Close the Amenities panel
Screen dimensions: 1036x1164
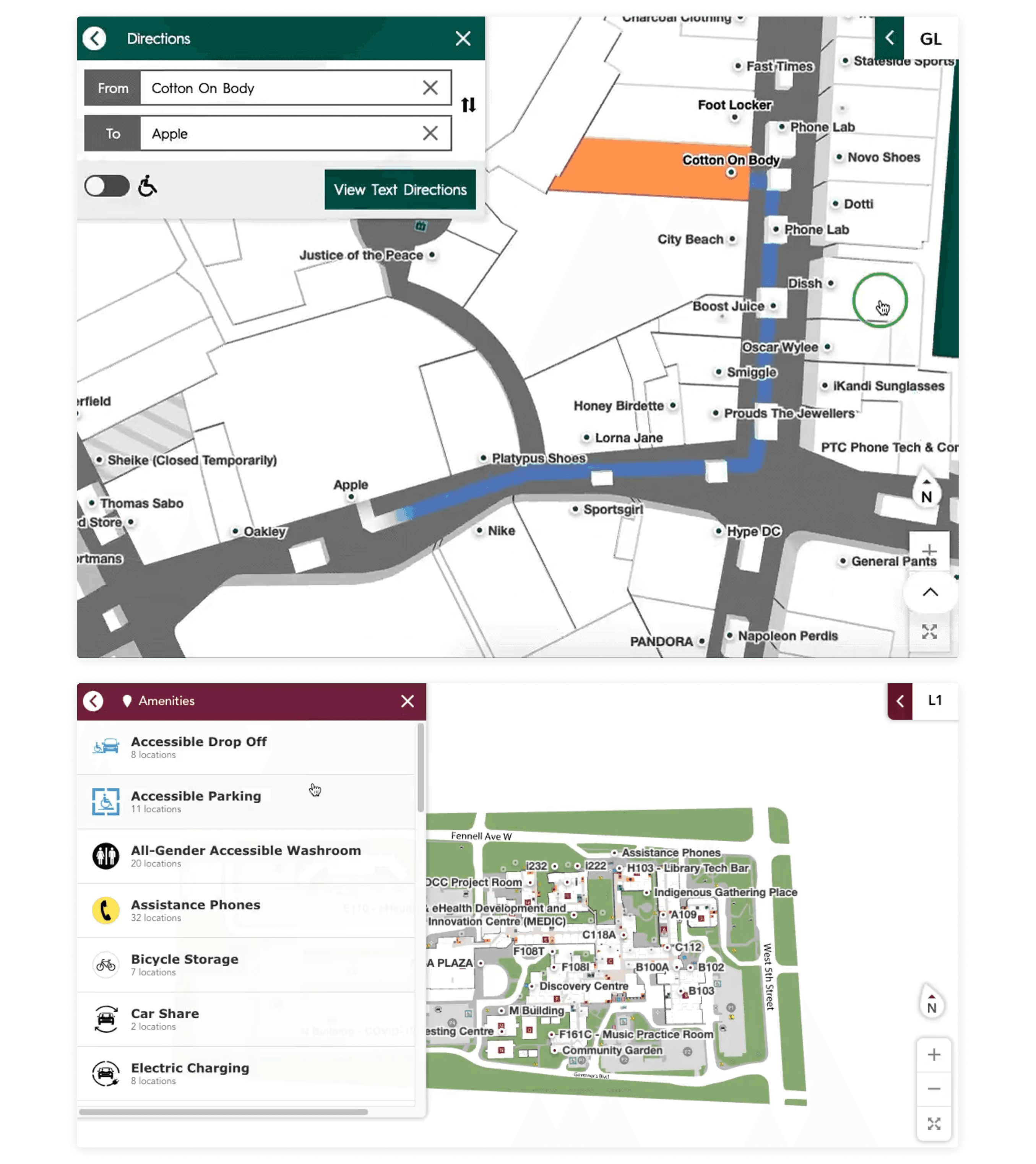(x=408, y=701)
